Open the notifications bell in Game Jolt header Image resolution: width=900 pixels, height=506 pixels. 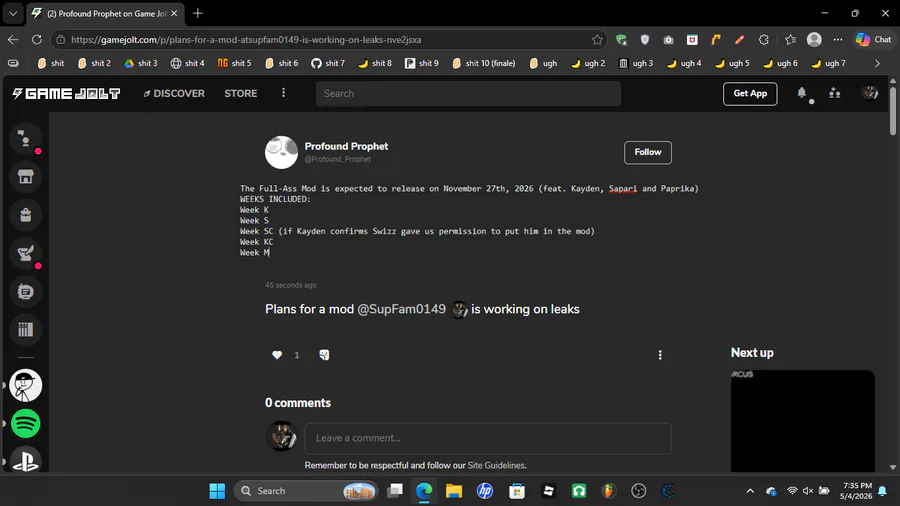tap(802, 93)
